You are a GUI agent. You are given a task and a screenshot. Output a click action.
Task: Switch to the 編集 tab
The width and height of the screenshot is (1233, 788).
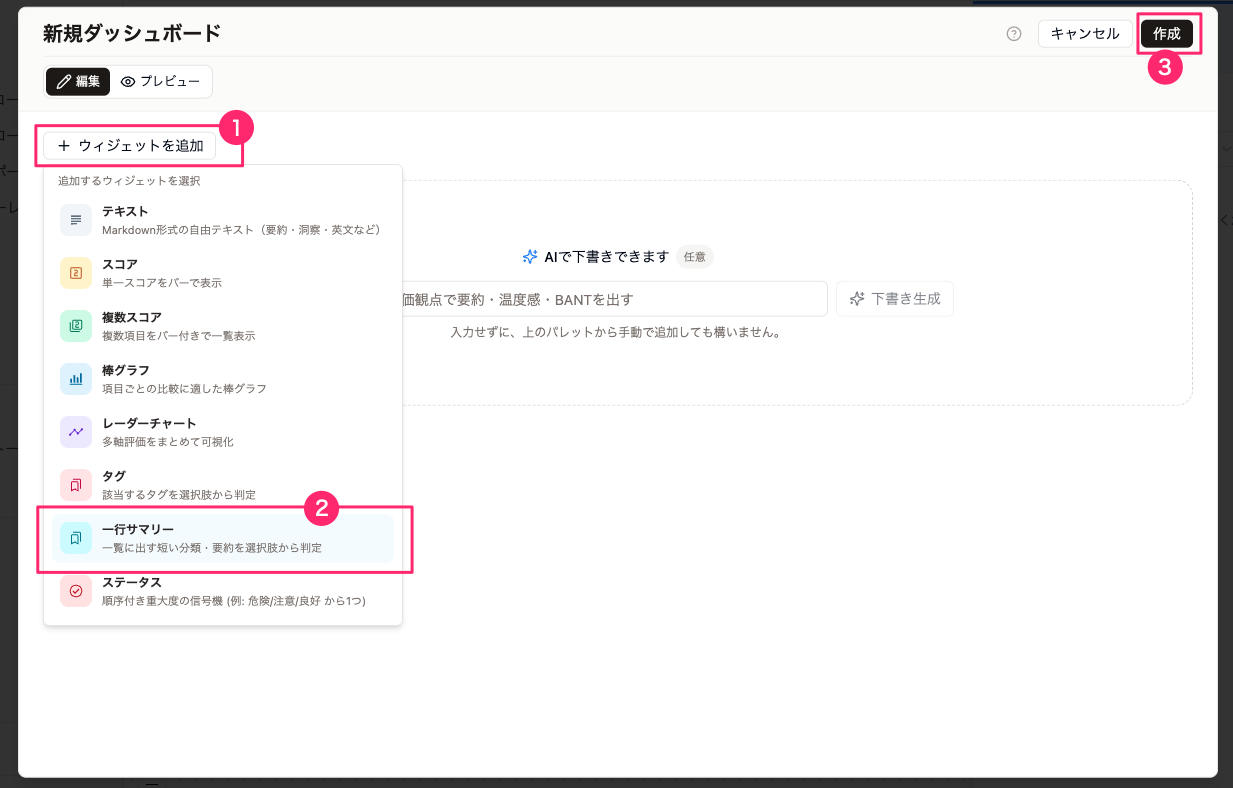pyautogui.click(x=78, y=82)
